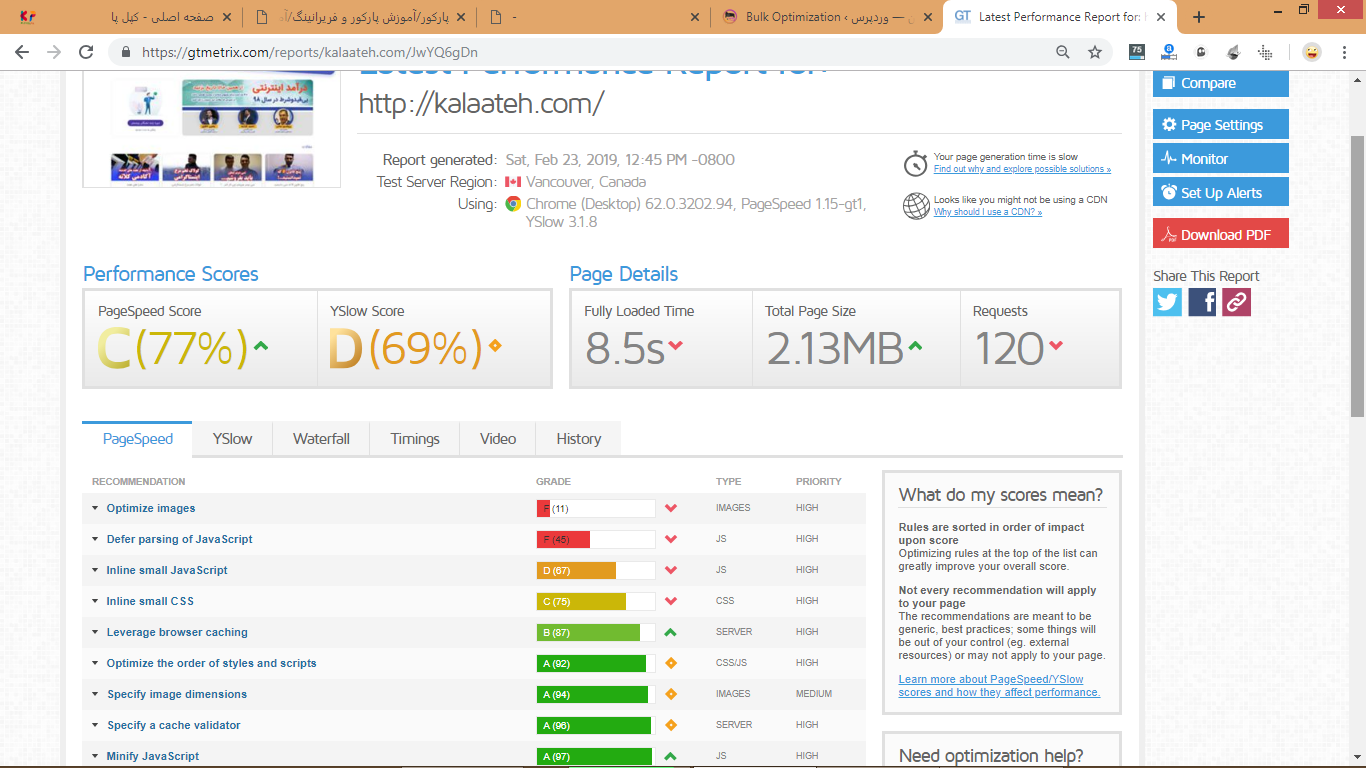Viewport: 1366px width, 768px height.
Task: Click the globe CDN icon
Action: point(916,206)
